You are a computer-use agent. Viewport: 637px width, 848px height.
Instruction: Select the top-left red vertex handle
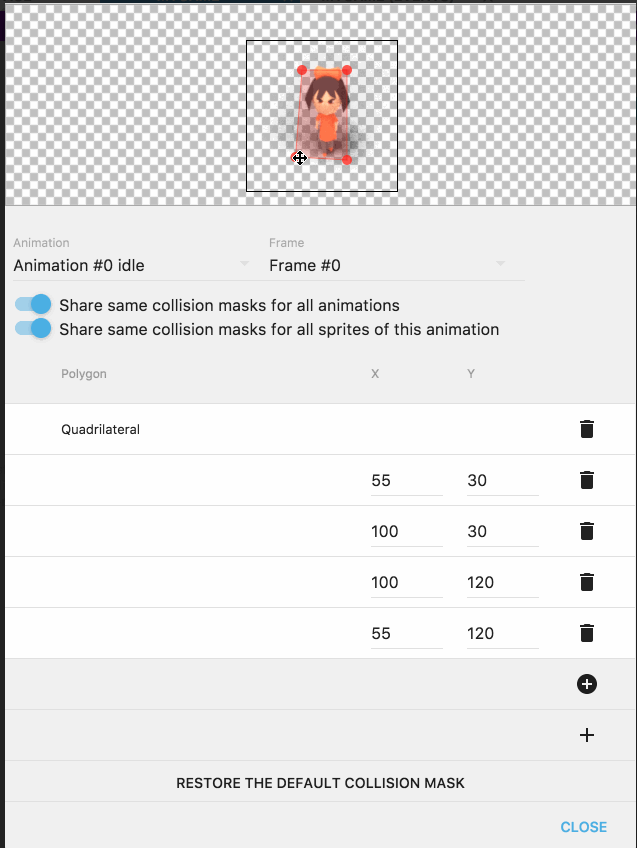point(302,70)
